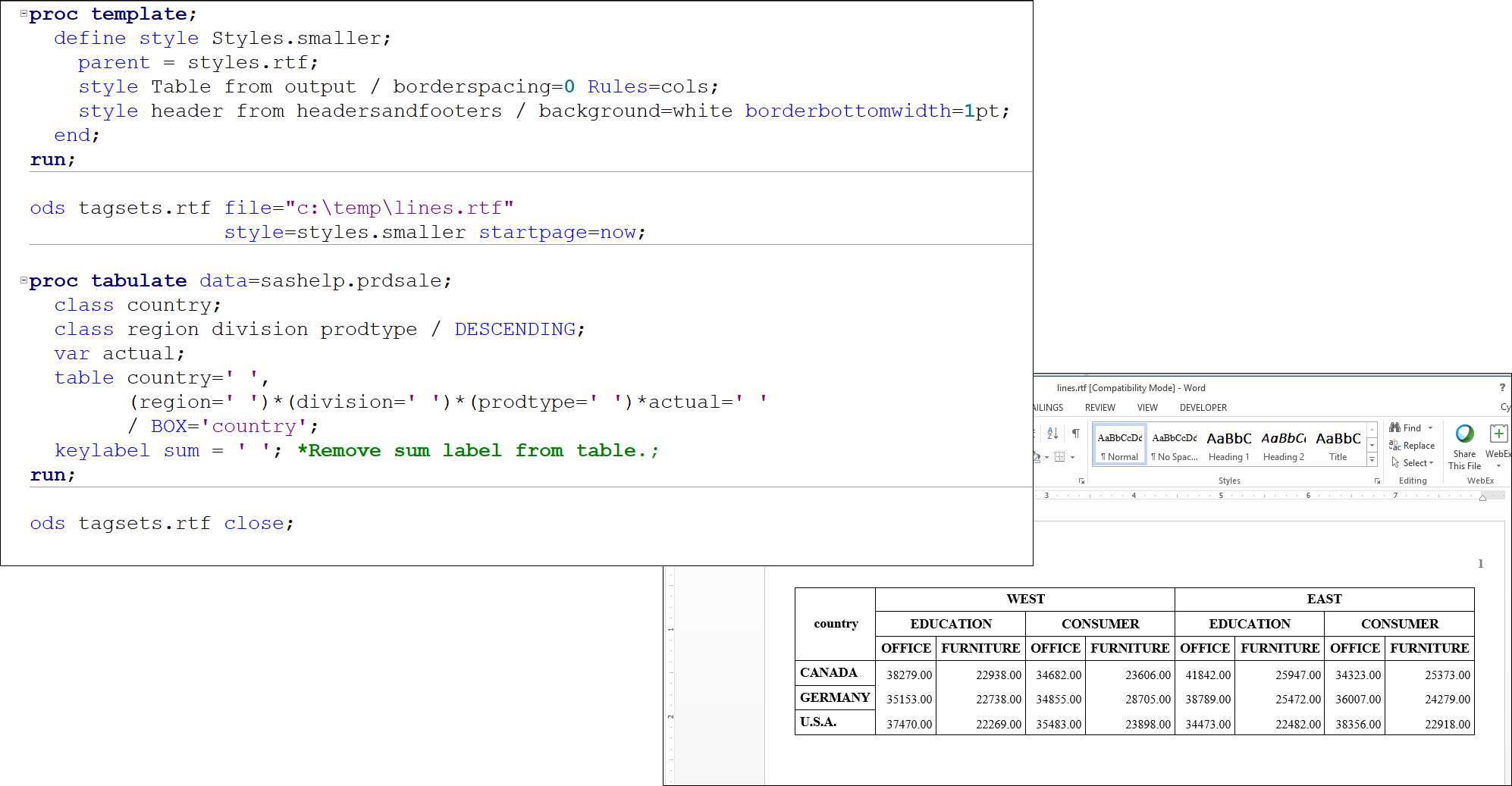Expand the Styles gallery with the More arrow
Image resolution: width=1512 pixels, height=786 pixels.
point(1372,459)
